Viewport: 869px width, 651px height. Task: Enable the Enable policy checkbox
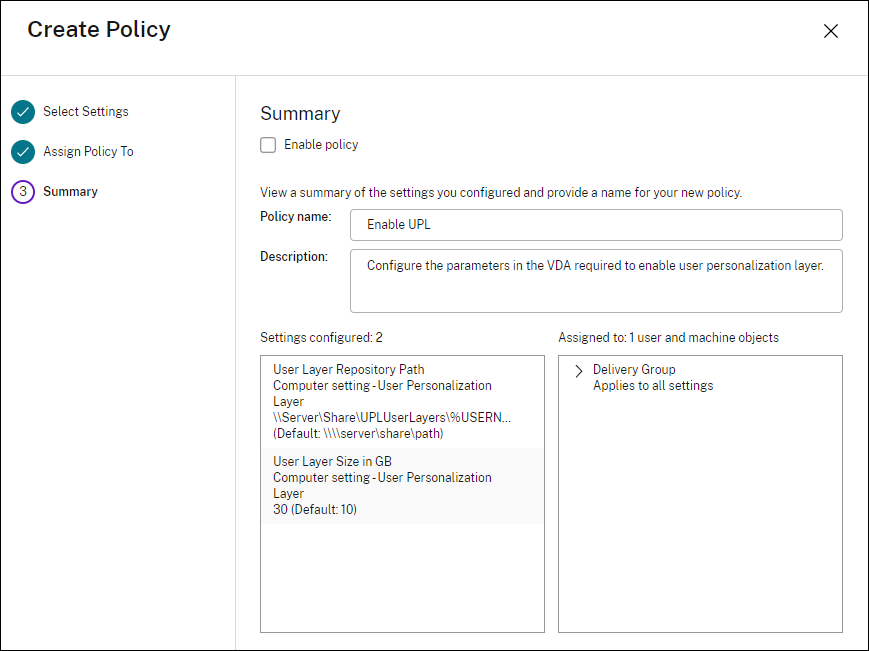point(268,144)
